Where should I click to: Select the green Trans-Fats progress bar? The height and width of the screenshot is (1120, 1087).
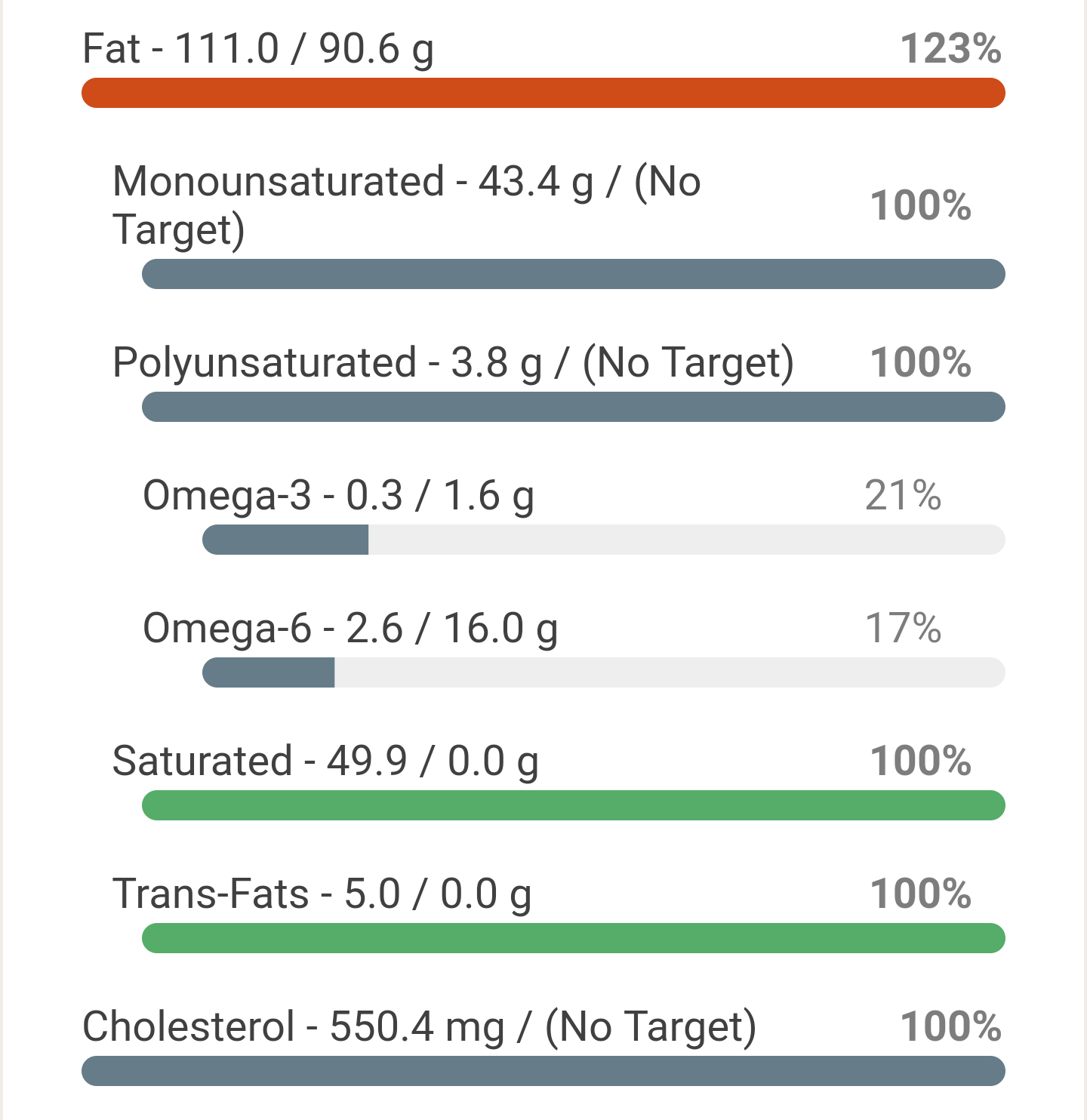pos(574,938)
